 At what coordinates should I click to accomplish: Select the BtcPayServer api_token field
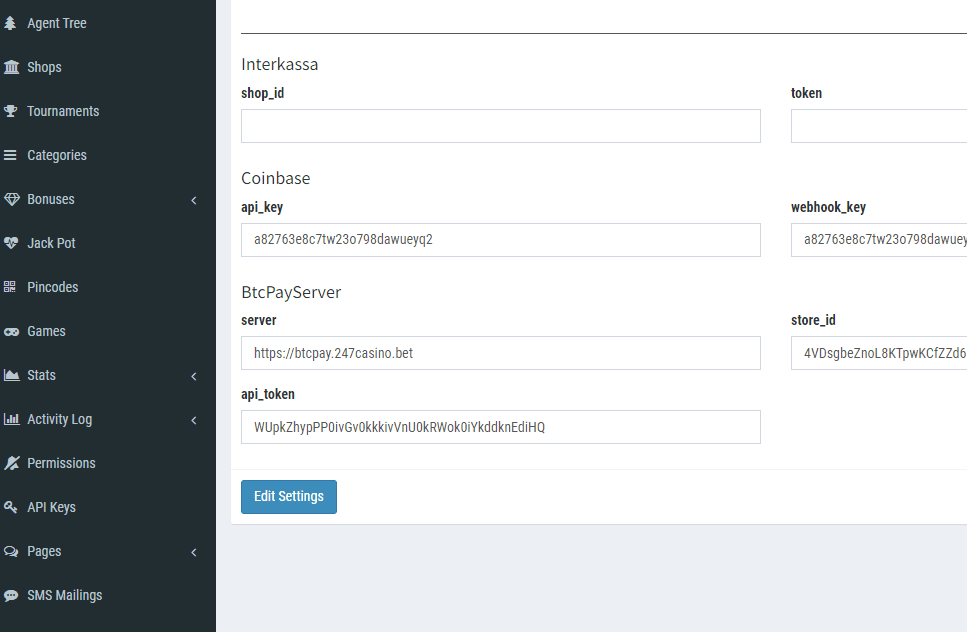click(x=500, y=427)
